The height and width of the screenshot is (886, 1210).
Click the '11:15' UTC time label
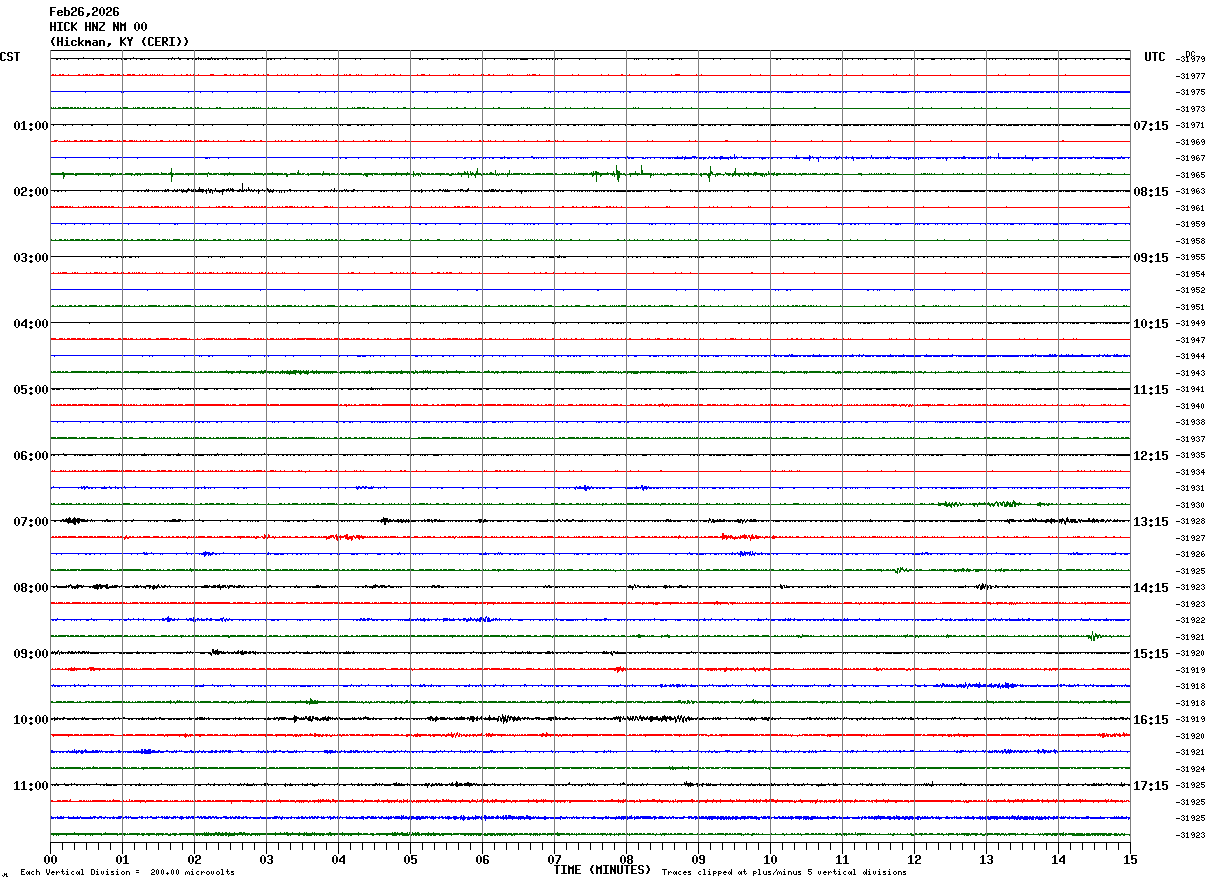pyautogui.click(x=1151, y=390)
